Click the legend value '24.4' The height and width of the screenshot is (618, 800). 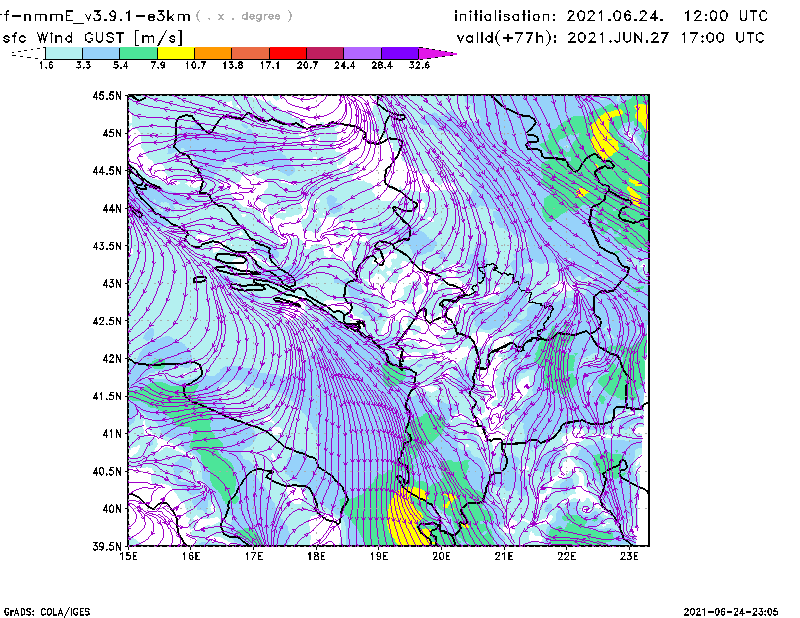(x=344, y=65)
